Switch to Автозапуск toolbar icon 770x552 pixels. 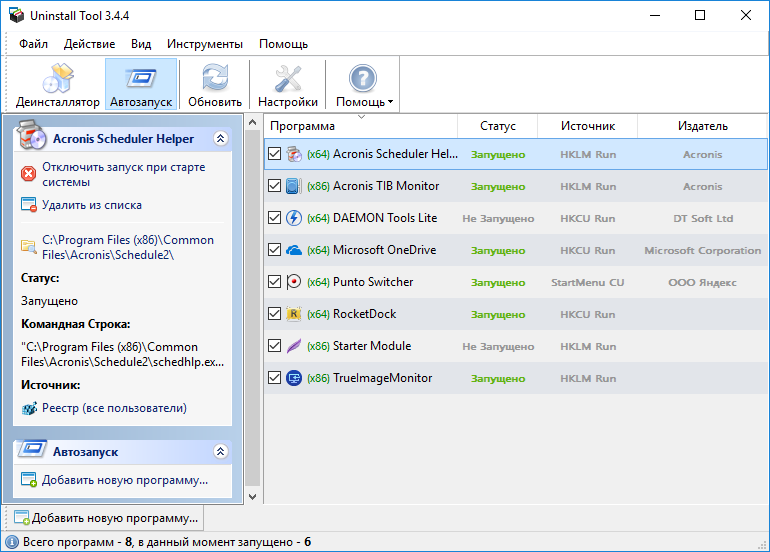click(141, 79)
